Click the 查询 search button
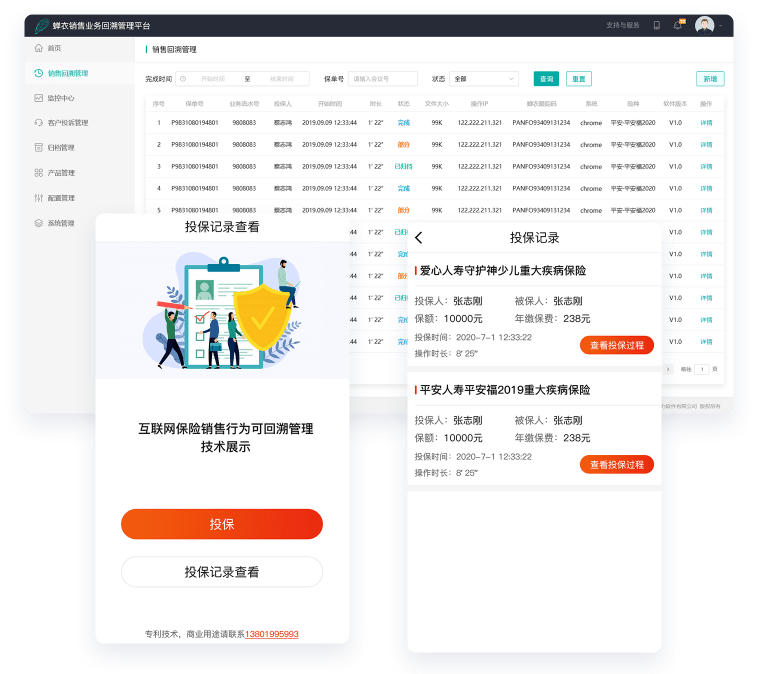 coord(546,79)
